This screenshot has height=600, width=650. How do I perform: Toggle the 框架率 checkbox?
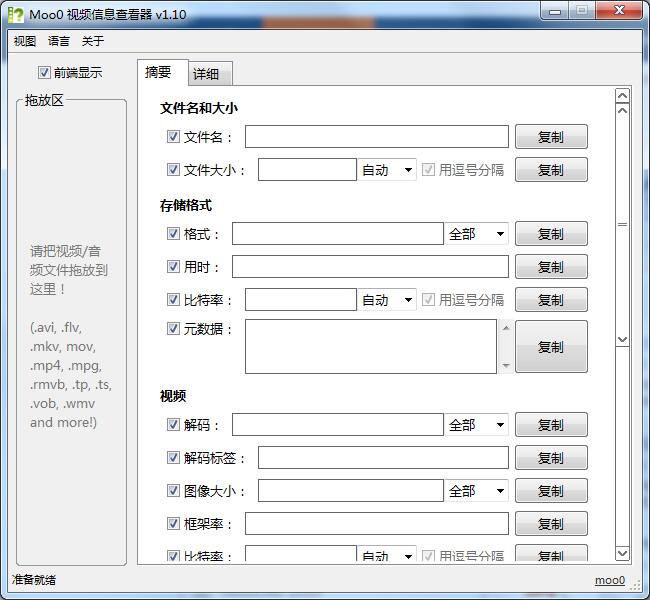[x=173, y=523]
